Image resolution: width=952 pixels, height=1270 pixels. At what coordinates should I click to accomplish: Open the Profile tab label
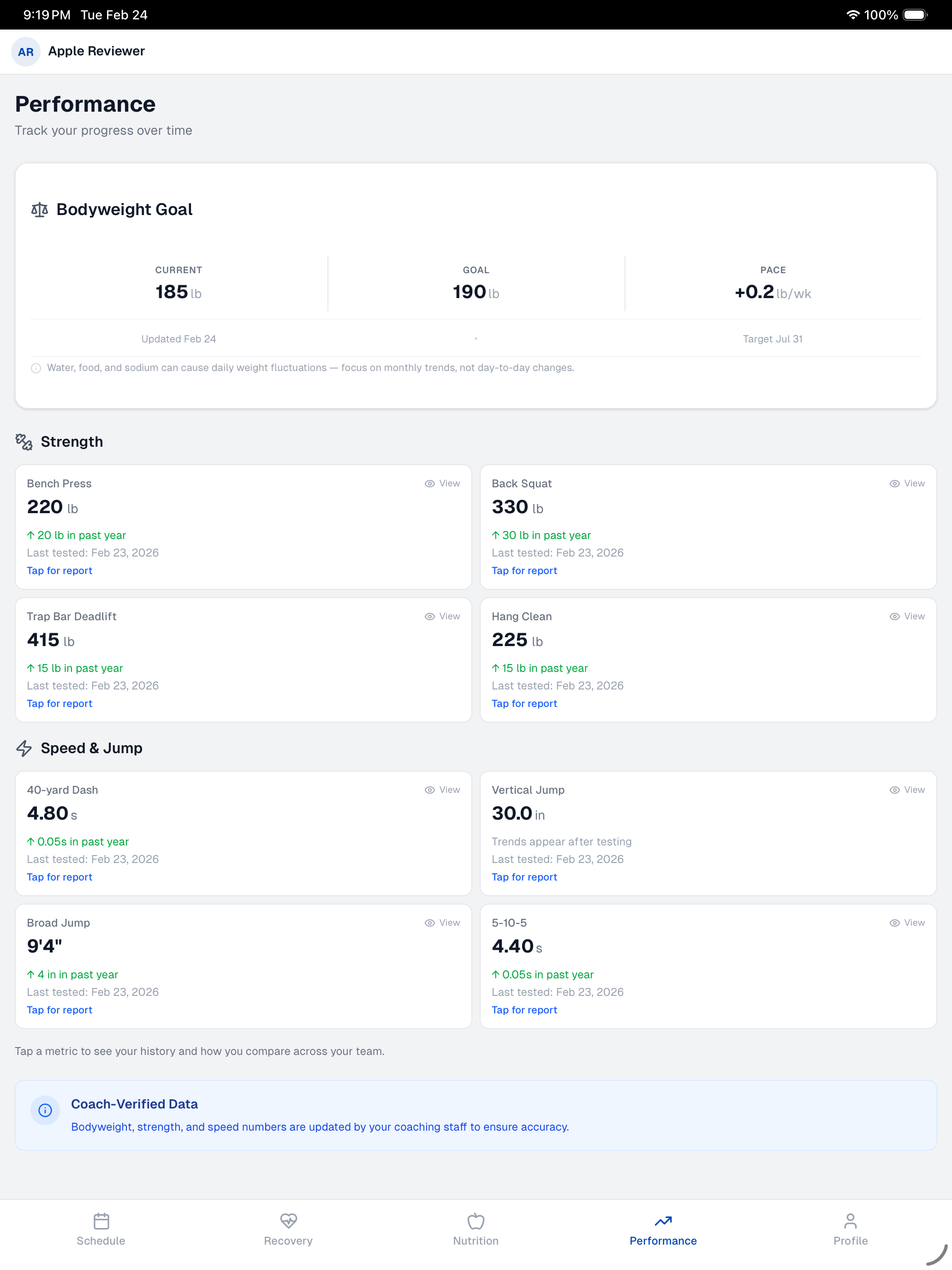(851, 1241)
